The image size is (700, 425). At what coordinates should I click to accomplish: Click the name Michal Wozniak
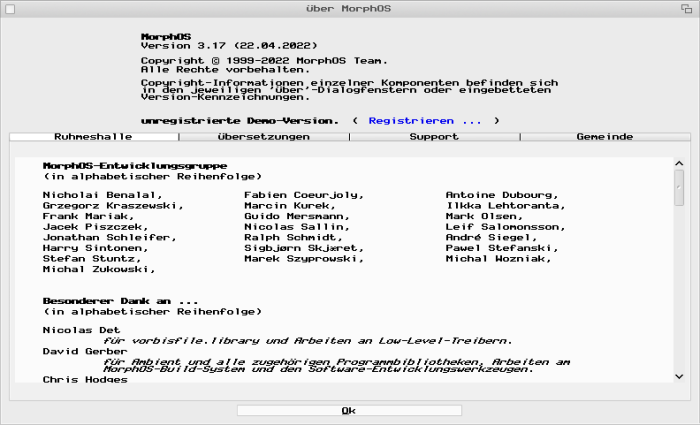click(x=496, y=259)
